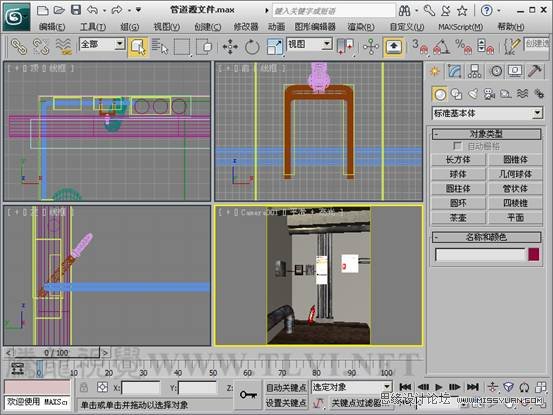
Task: Activate the Rotate tool
Action: (x=252, y=47)
